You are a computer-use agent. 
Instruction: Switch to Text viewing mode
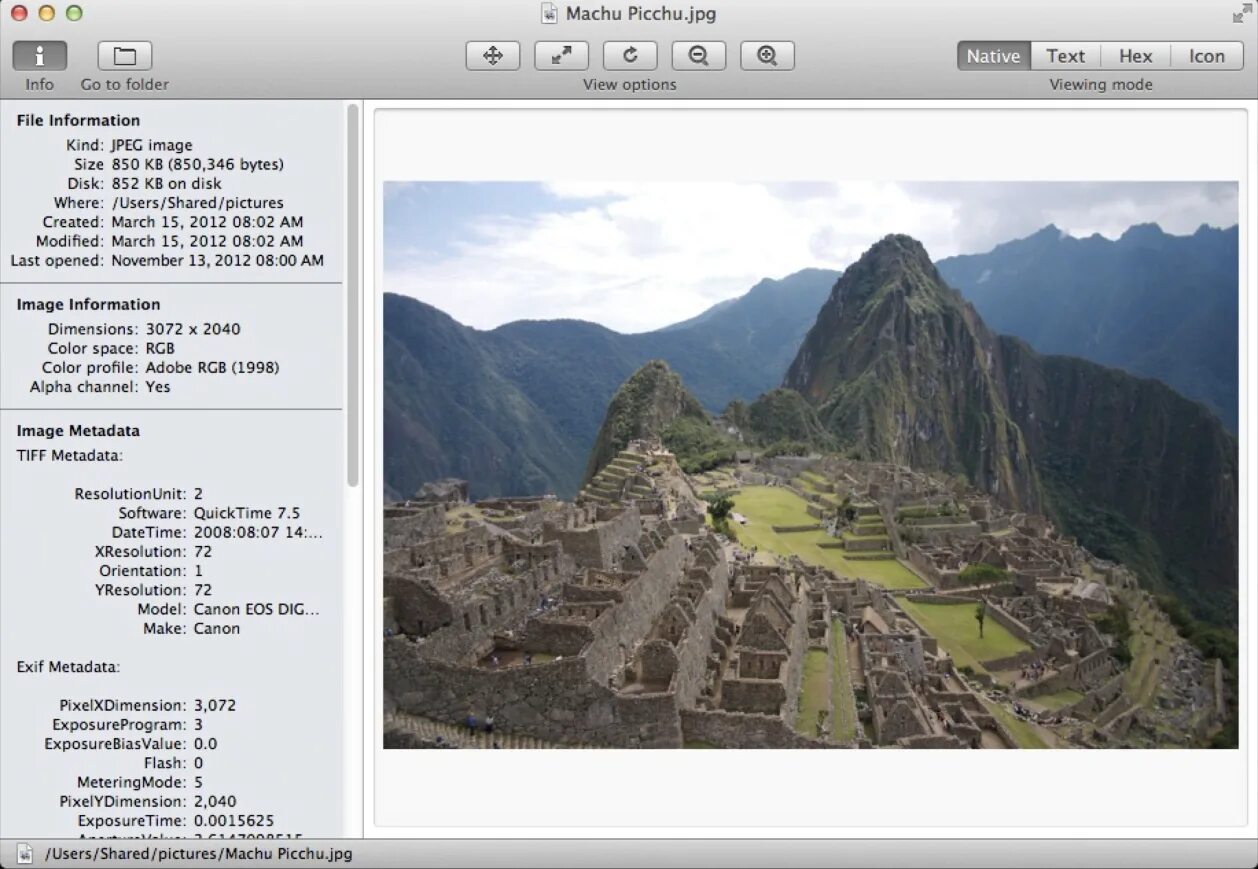1066,56
